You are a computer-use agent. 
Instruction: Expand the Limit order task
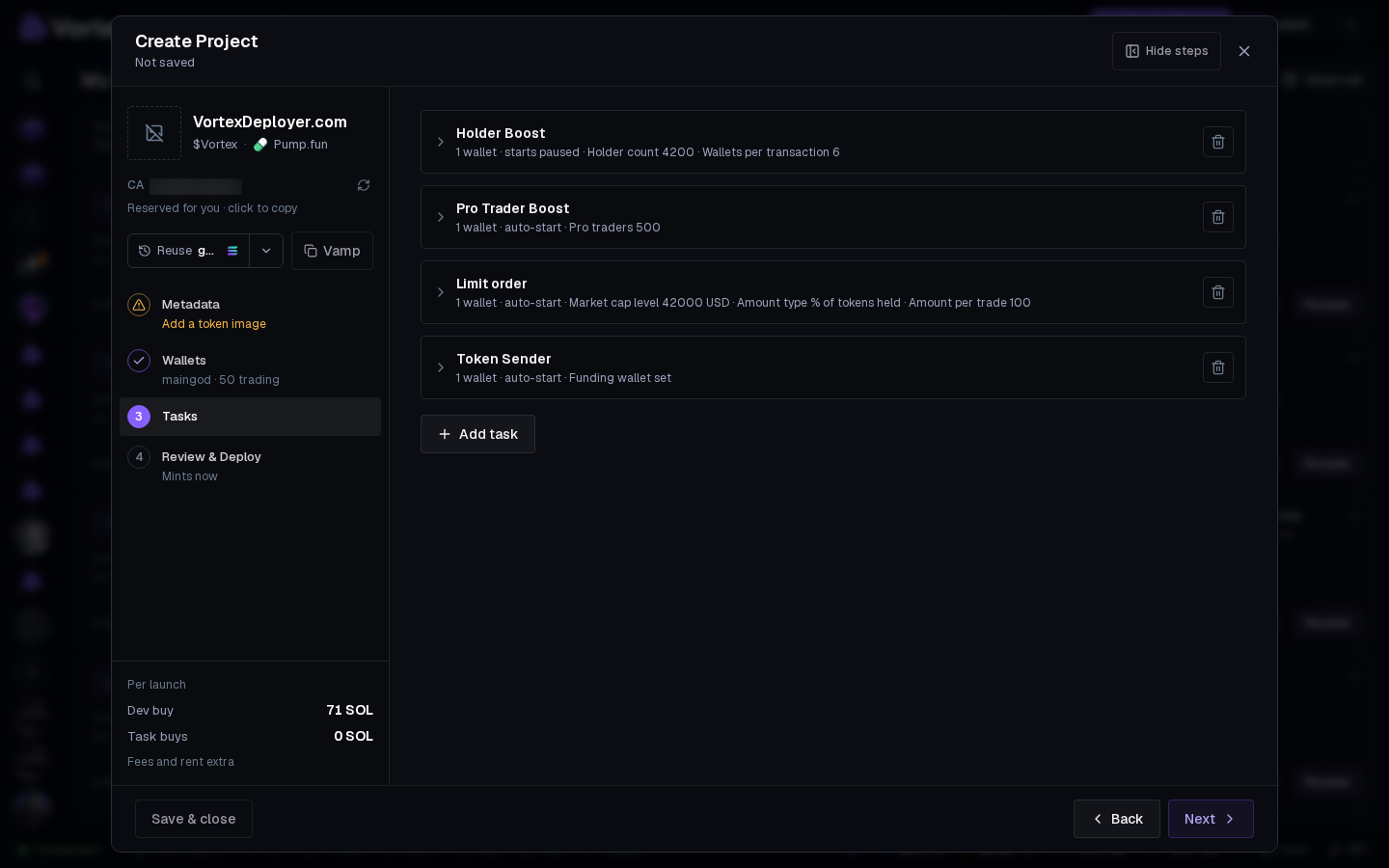click(x=441, y=292)
